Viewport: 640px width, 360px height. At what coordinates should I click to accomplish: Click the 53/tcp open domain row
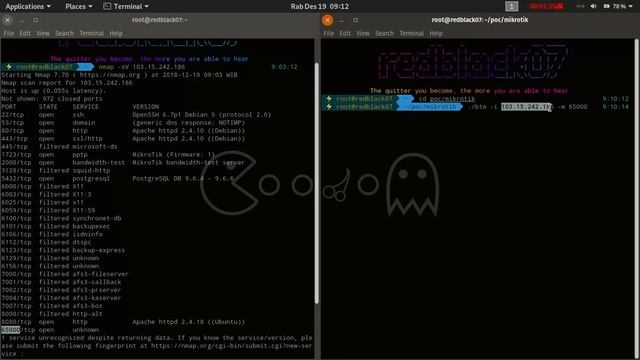pos(123,123)
